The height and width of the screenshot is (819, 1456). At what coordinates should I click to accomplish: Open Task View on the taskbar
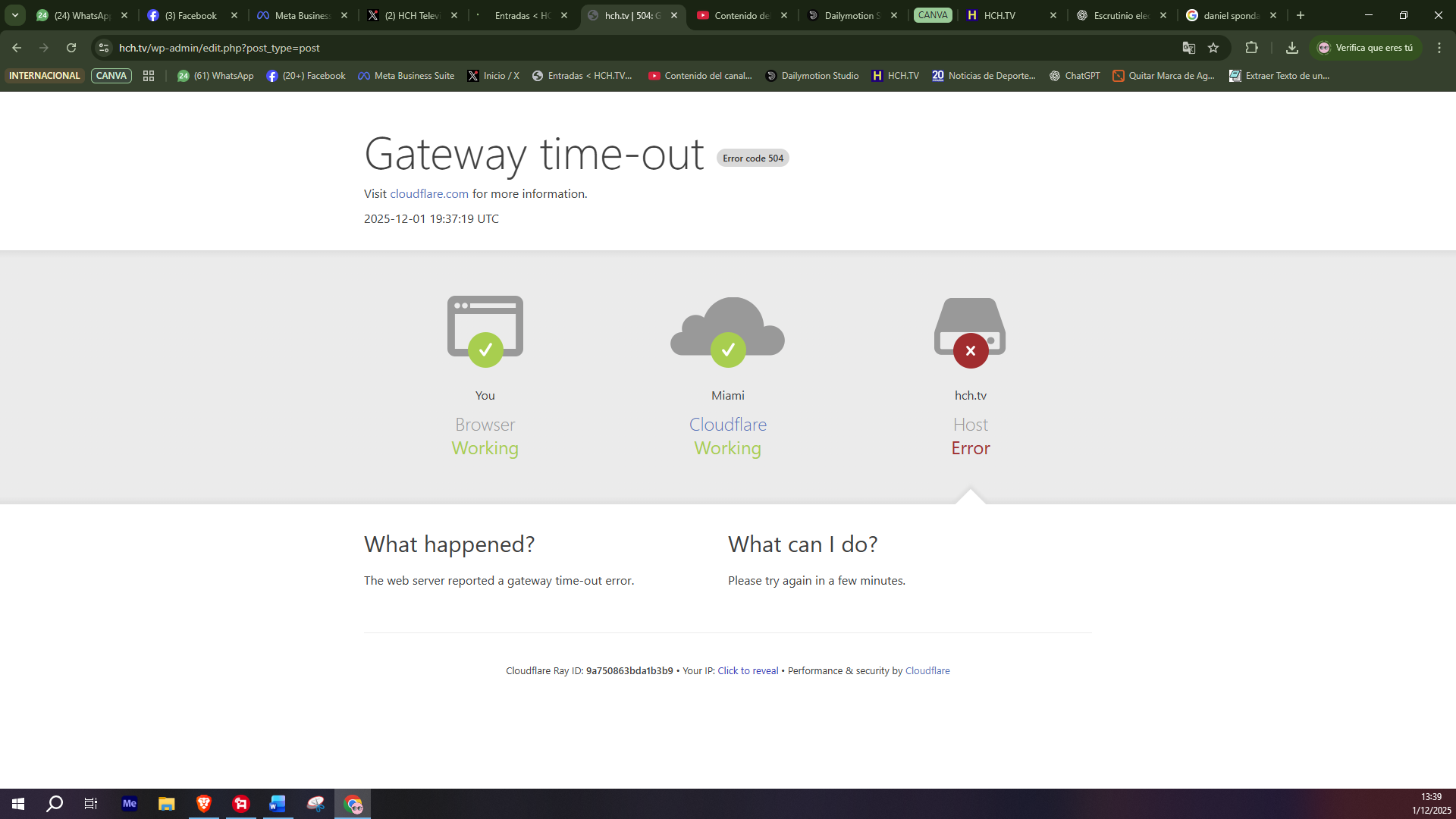(91, 804)
